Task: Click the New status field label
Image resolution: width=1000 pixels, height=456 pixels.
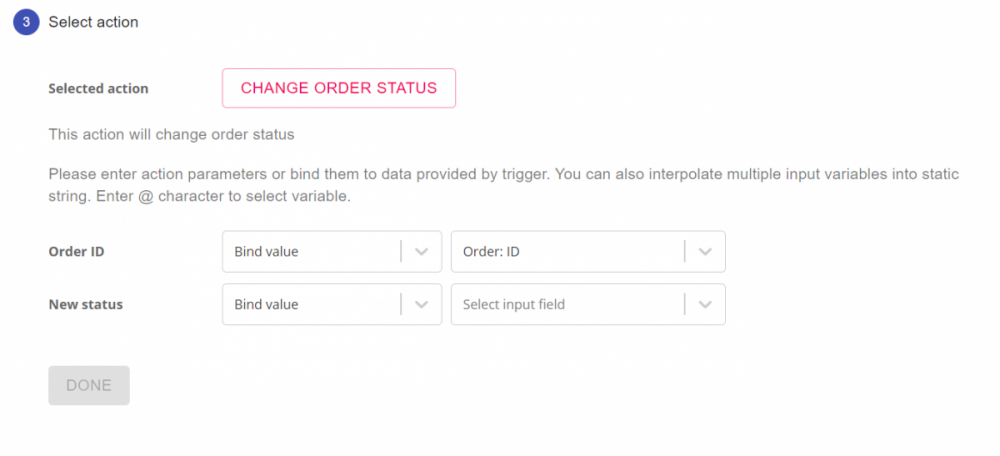Action: [86, 305]
